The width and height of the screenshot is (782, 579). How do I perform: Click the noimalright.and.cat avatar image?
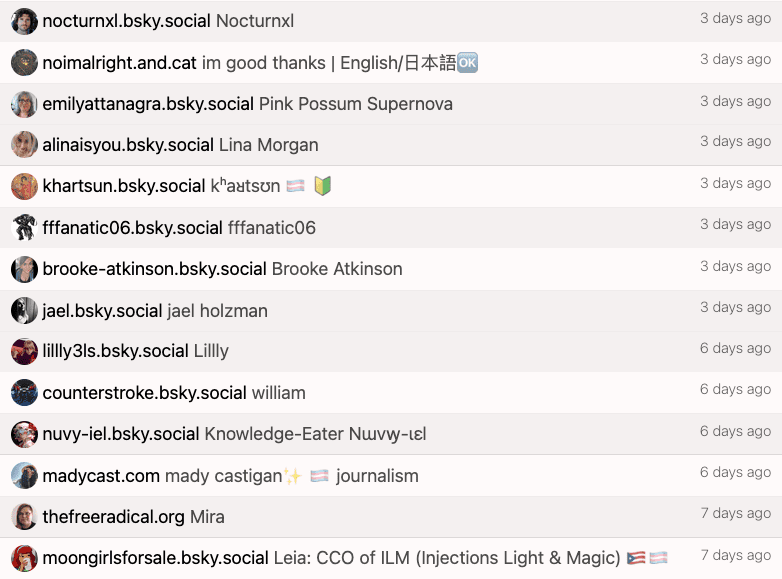pos(24,63)
